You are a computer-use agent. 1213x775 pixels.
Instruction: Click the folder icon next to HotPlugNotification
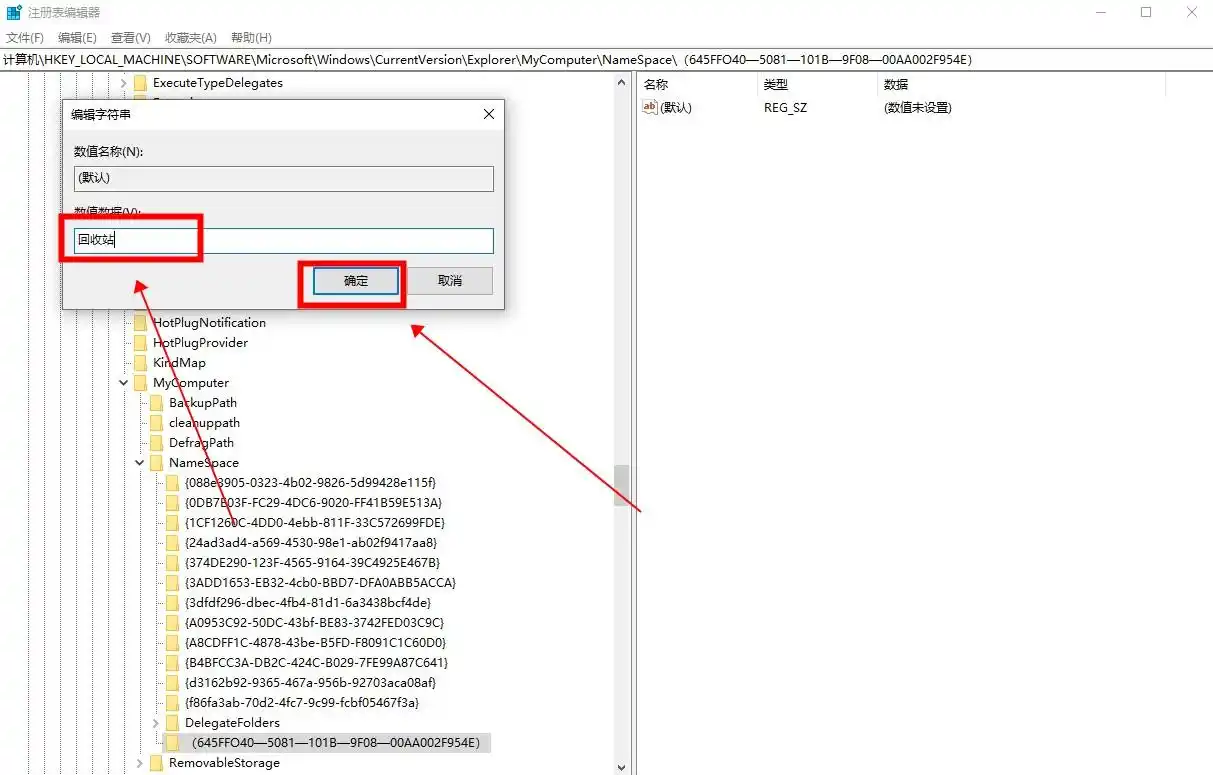(140, 323)
